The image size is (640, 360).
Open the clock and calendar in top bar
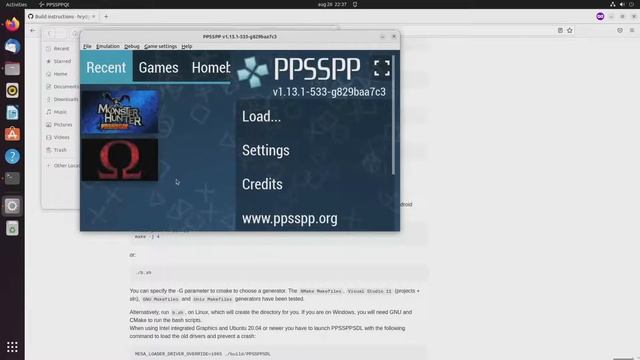[x=332, y=4]
